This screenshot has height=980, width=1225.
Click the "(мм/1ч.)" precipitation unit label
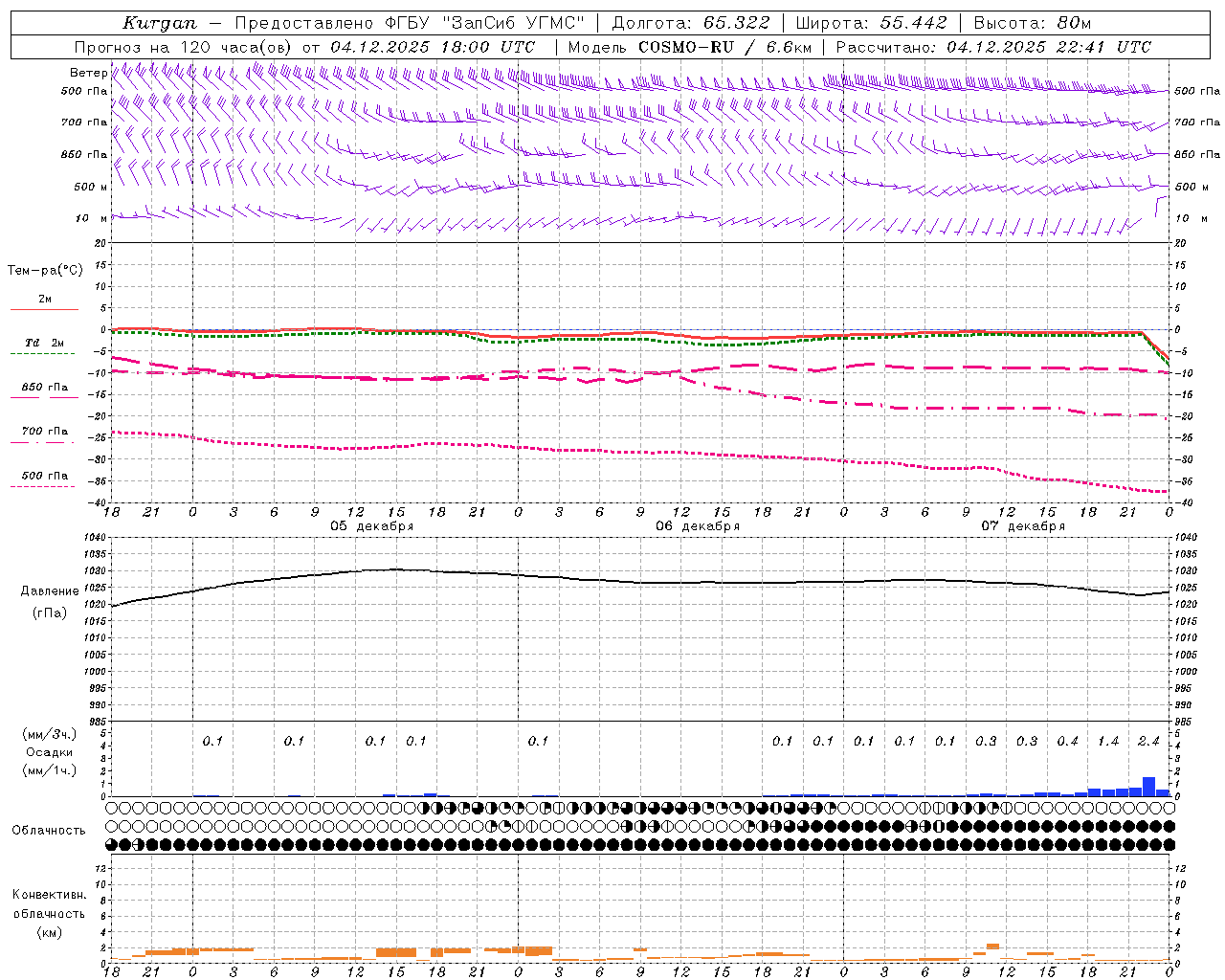[x=50, y=770]
